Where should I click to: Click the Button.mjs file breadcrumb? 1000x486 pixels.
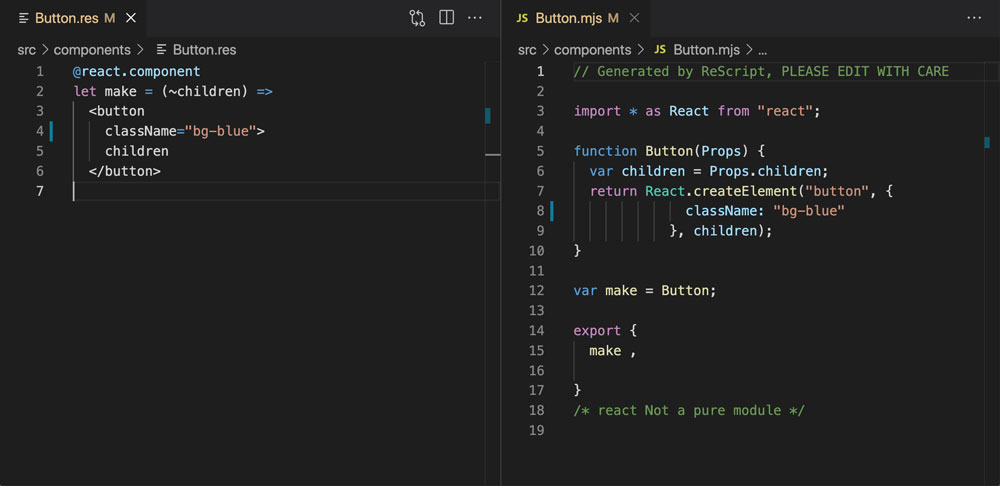point(707,49)
